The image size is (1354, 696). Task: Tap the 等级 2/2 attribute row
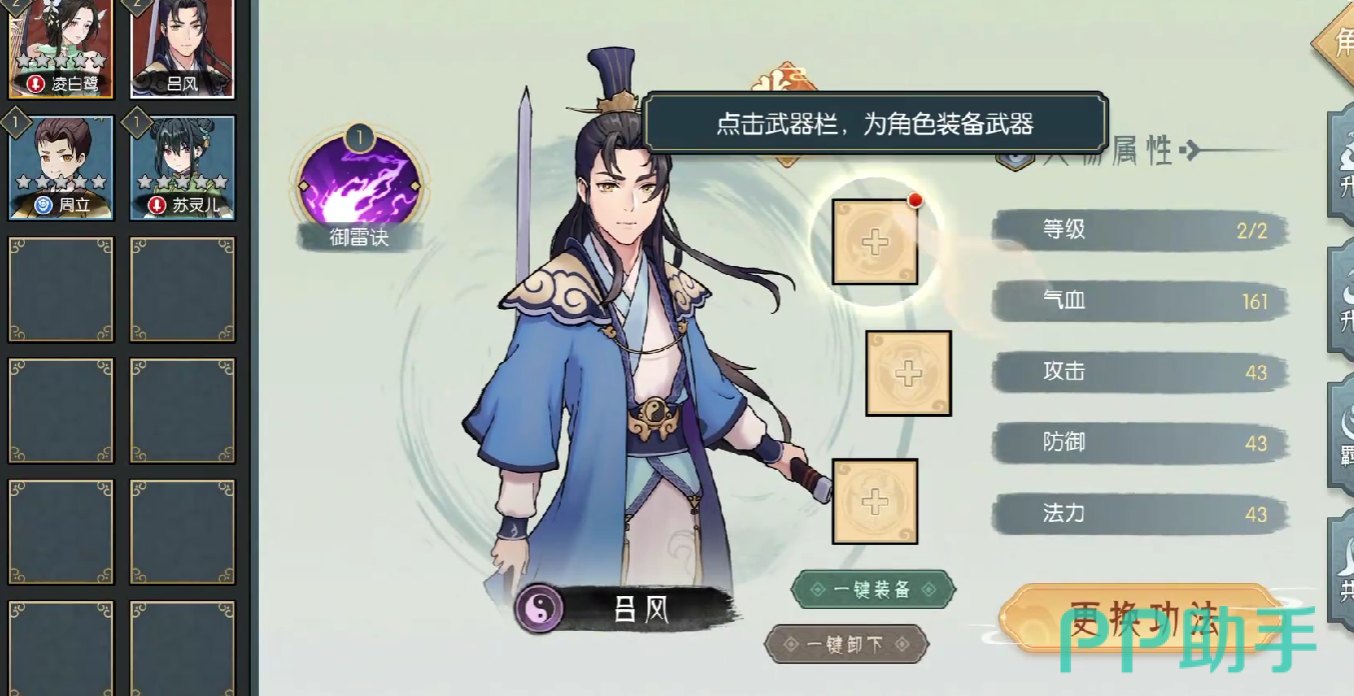[1140, 230]
